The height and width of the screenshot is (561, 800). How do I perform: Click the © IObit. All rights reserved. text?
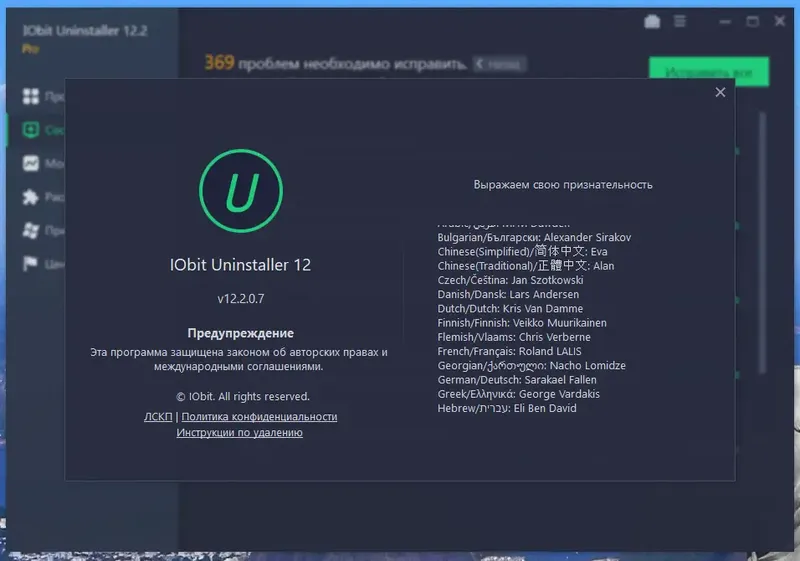pyautogui.click(x=243, y=396)
